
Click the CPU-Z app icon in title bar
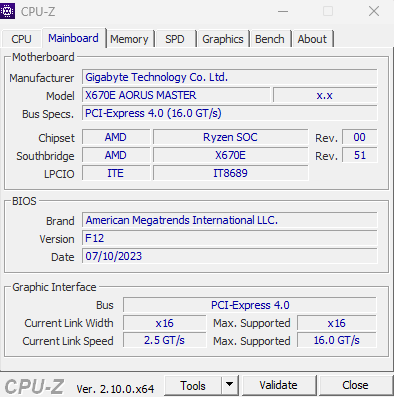point(7,11)
